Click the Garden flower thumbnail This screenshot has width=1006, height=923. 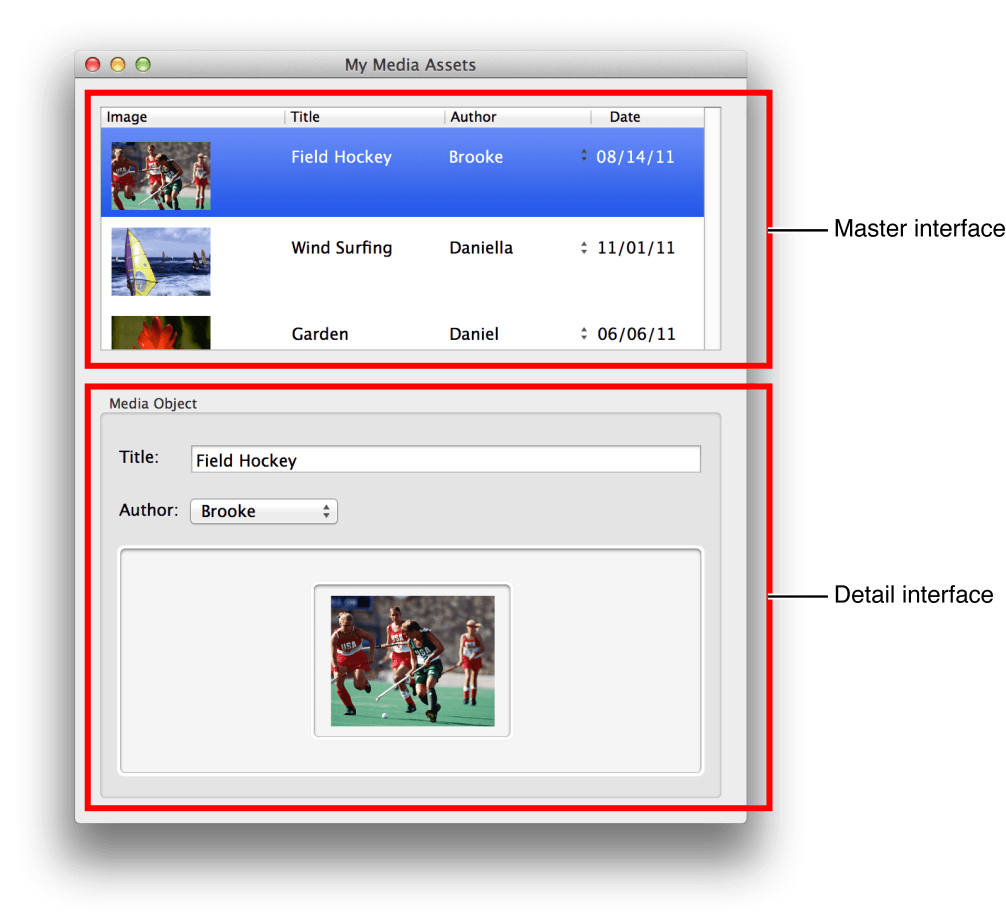160,330
